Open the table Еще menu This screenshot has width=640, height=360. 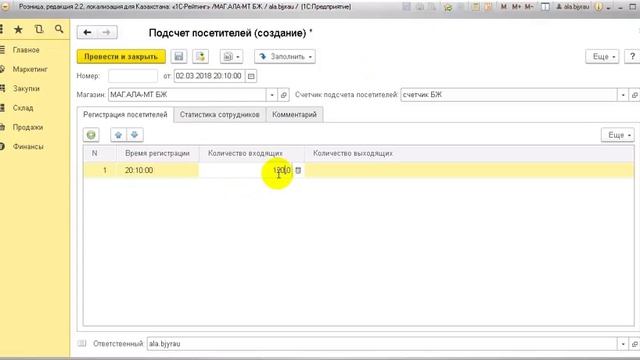(x=618, y=135)
